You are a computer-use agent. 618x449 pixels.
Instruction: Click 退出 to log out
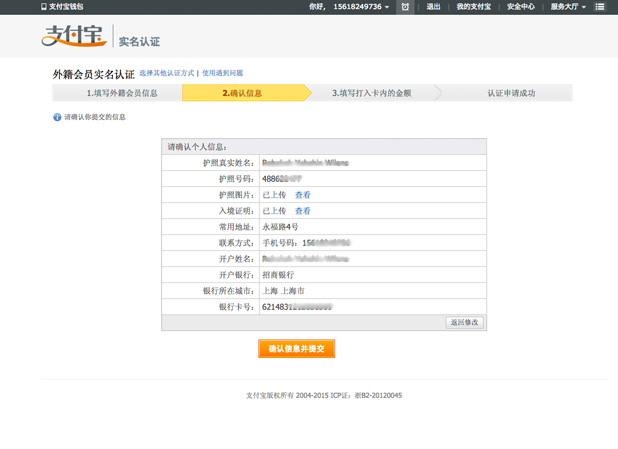pos(433,7)
